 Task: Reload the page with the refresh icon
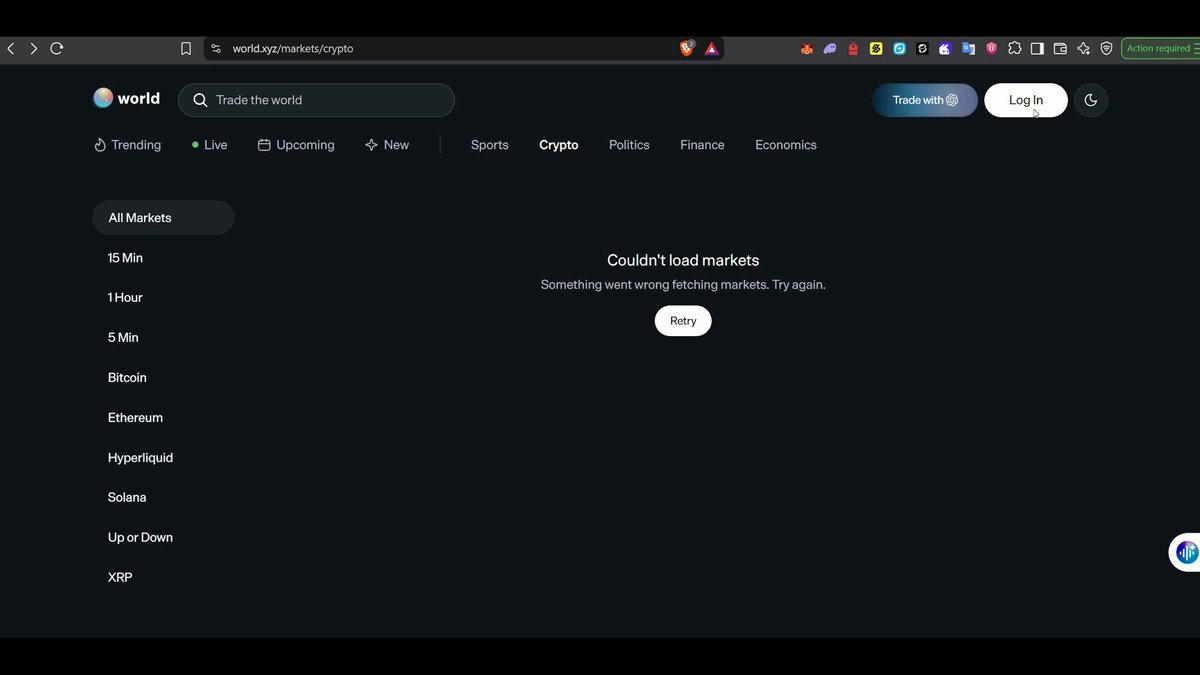click(57, 48)
